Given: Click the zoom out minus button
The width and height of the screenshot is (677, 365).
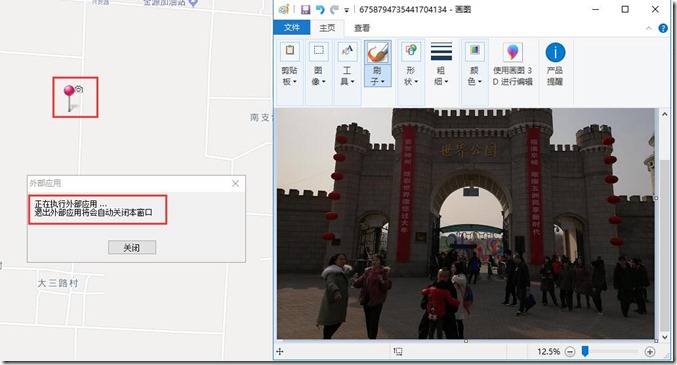Looking at the screenshot, I should [x=570, y=352].
